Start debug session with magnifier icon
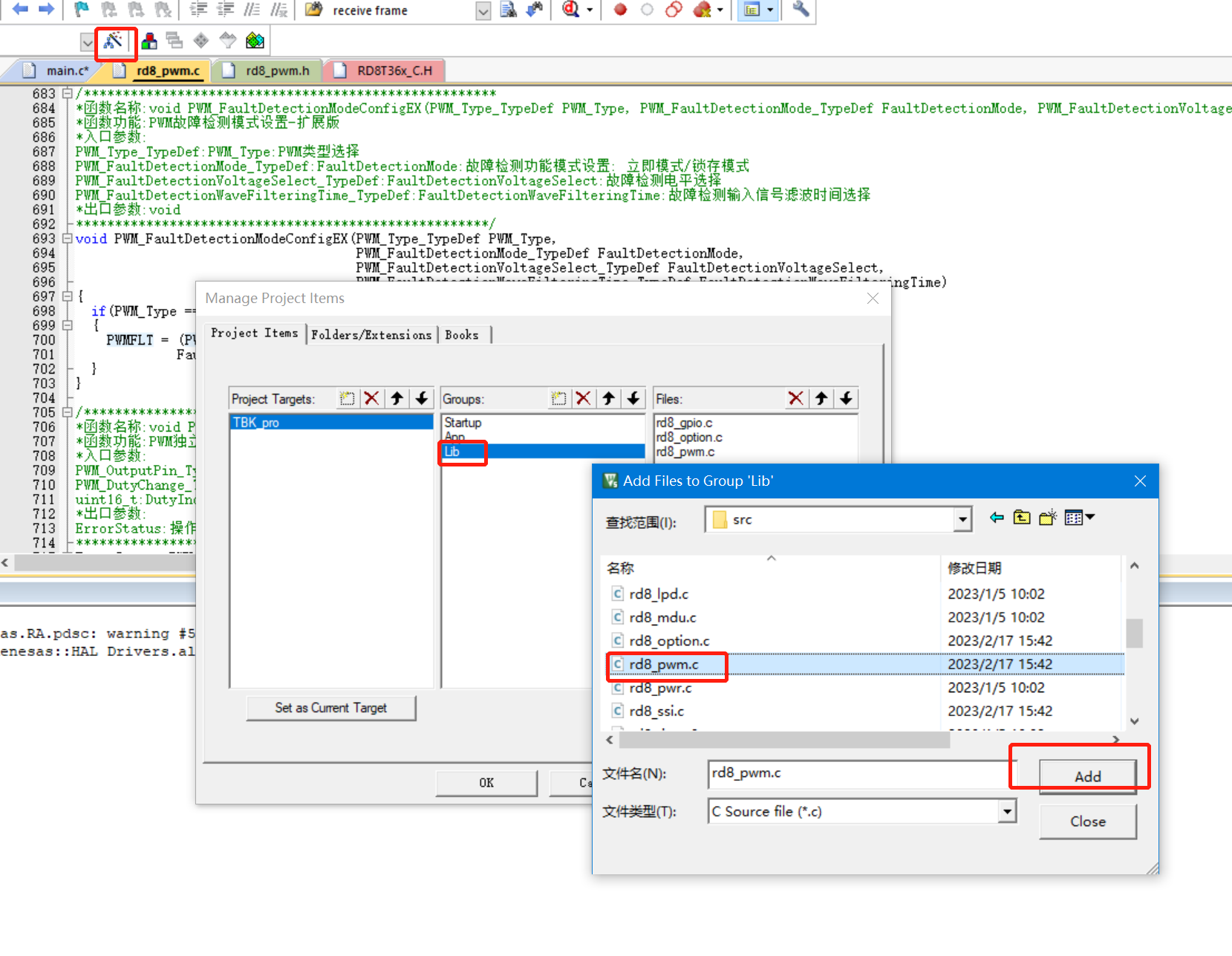The image size is (1232, 956). click(x=570, y=9)
